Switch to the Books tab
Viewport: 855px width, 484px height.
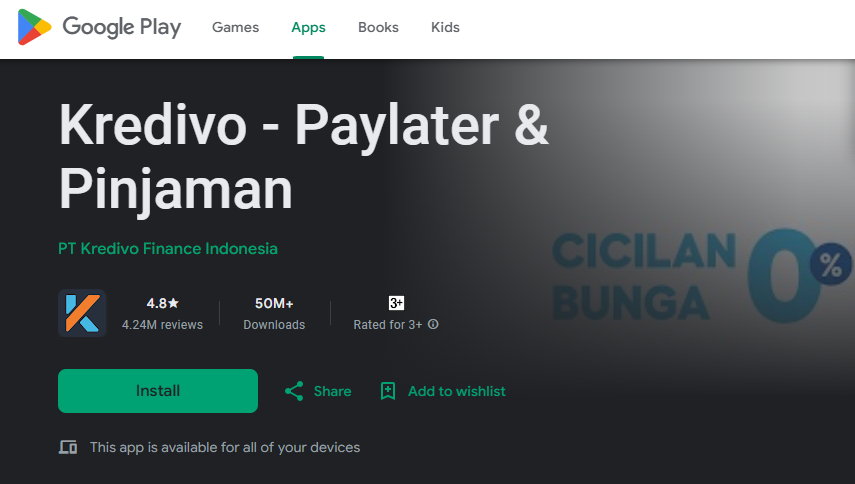pyautogui.click(x=378, y=27)
